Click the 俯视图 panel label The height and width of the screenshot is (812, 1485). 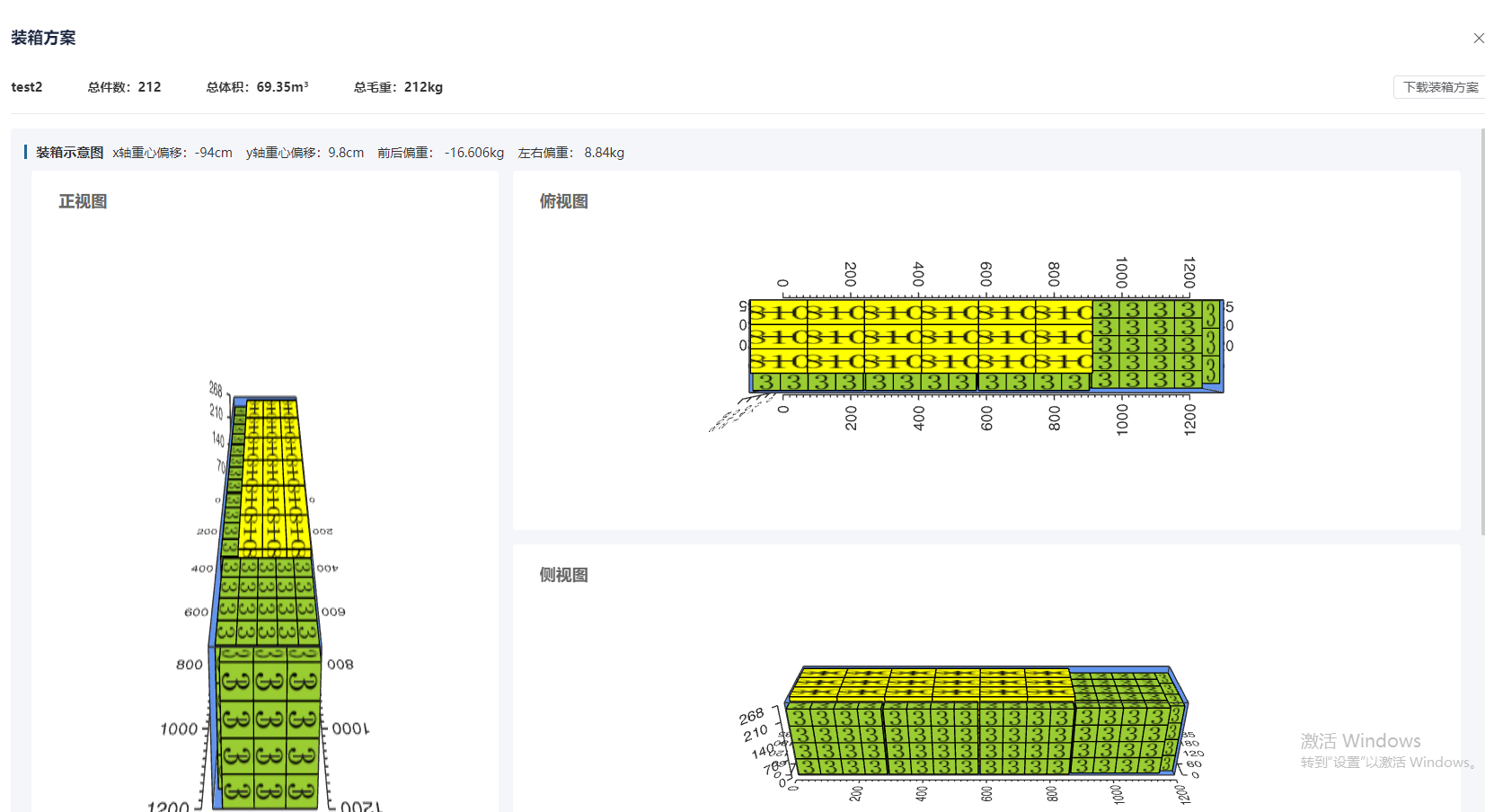coord(564,201)
